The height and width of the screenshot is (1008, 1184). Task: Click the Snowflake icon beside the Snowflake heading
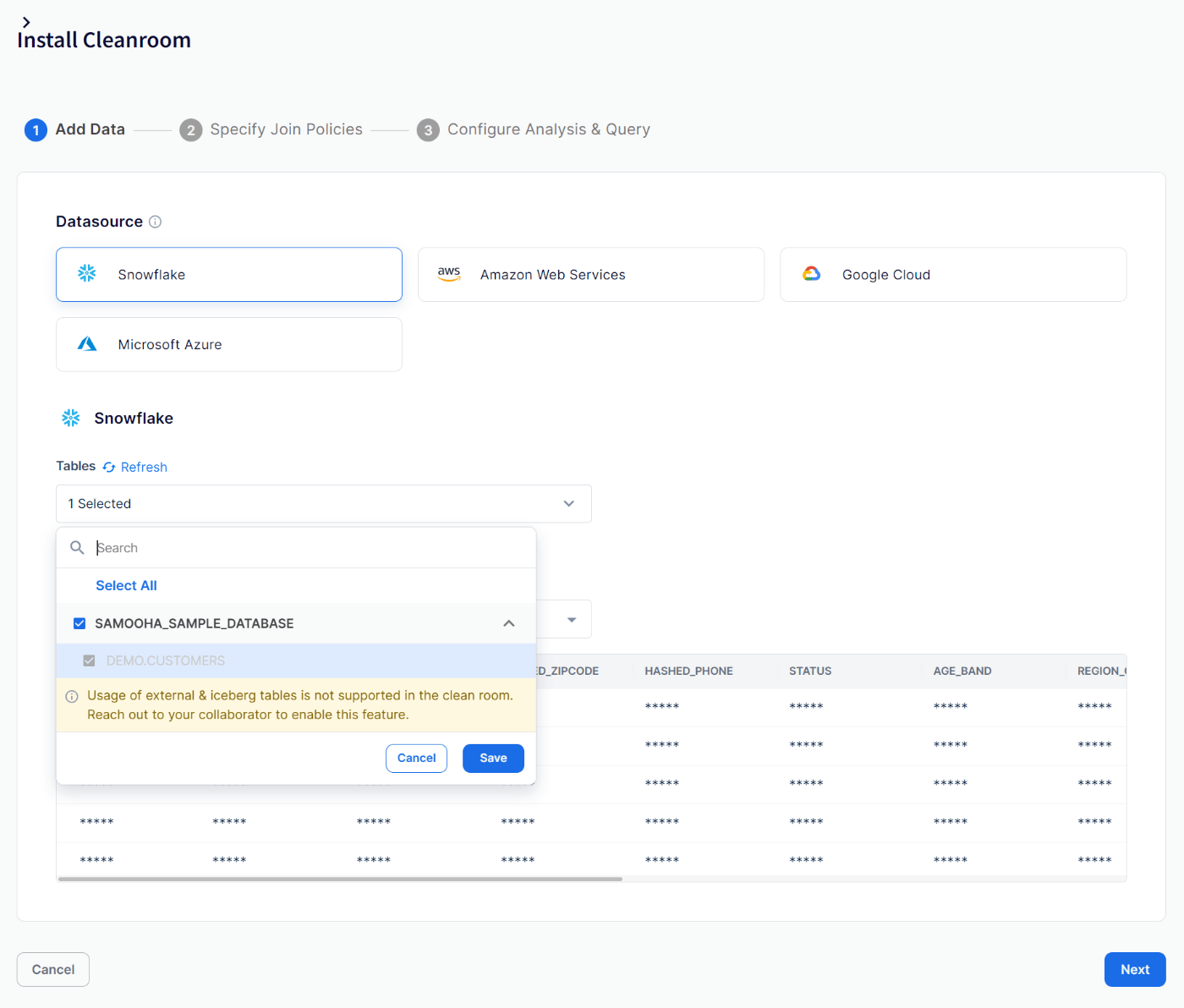click(71, 418)
